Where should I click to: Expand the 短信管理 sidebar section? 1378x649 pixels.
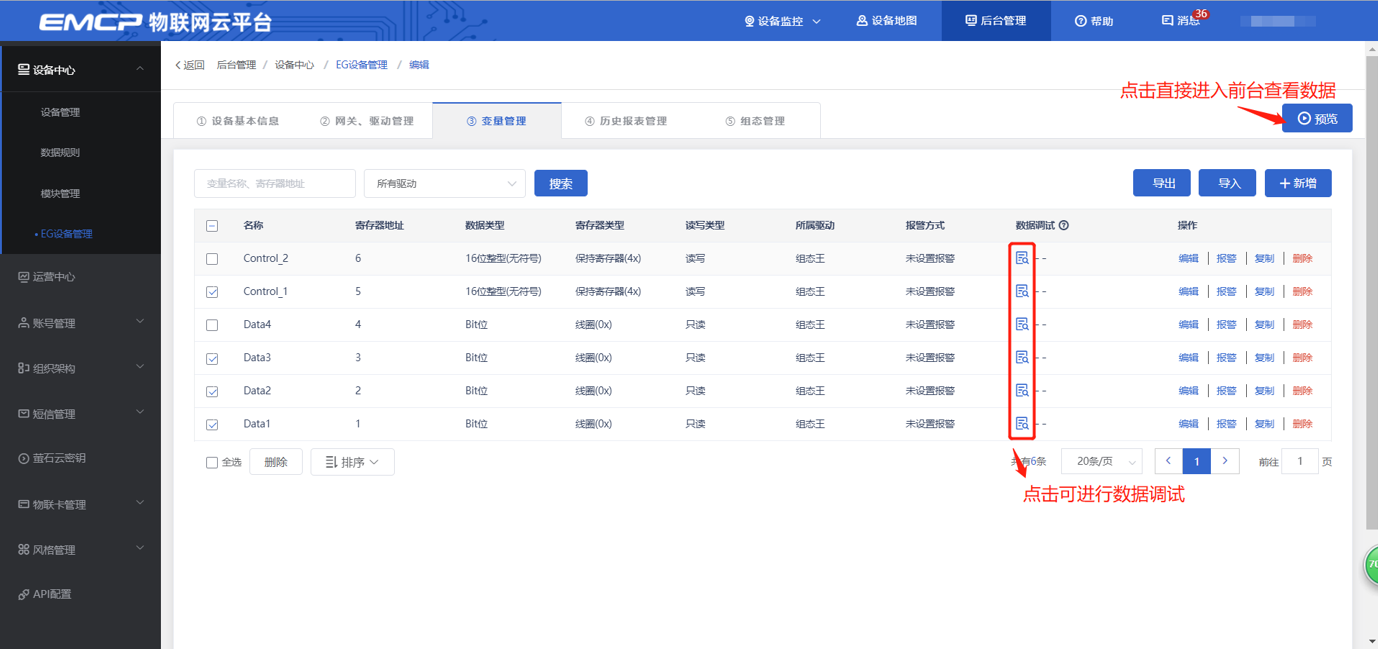[x=140, y=412]
